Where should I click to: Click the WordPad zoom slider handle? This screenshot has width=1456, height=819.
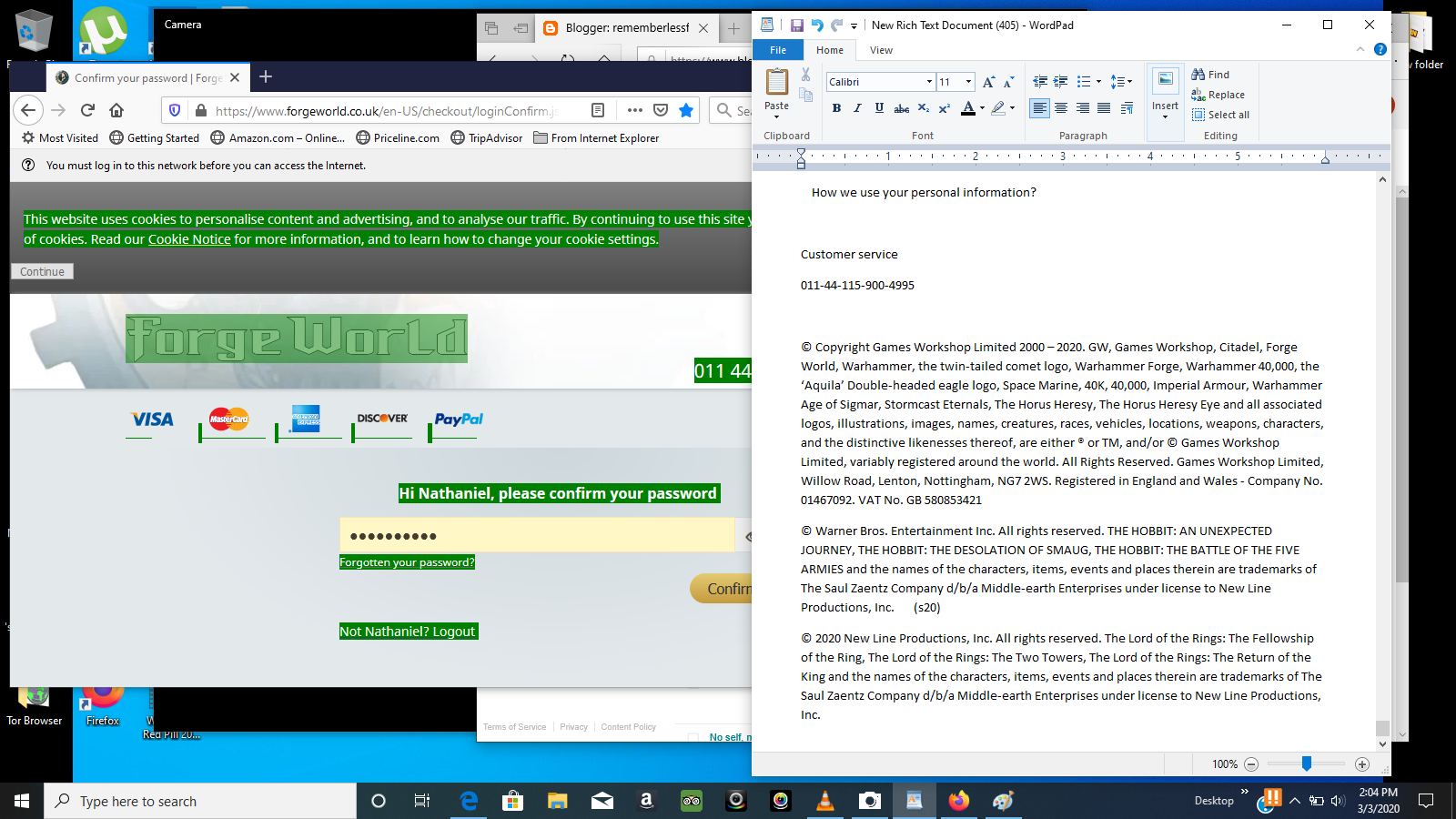[x=1307, y=763]
